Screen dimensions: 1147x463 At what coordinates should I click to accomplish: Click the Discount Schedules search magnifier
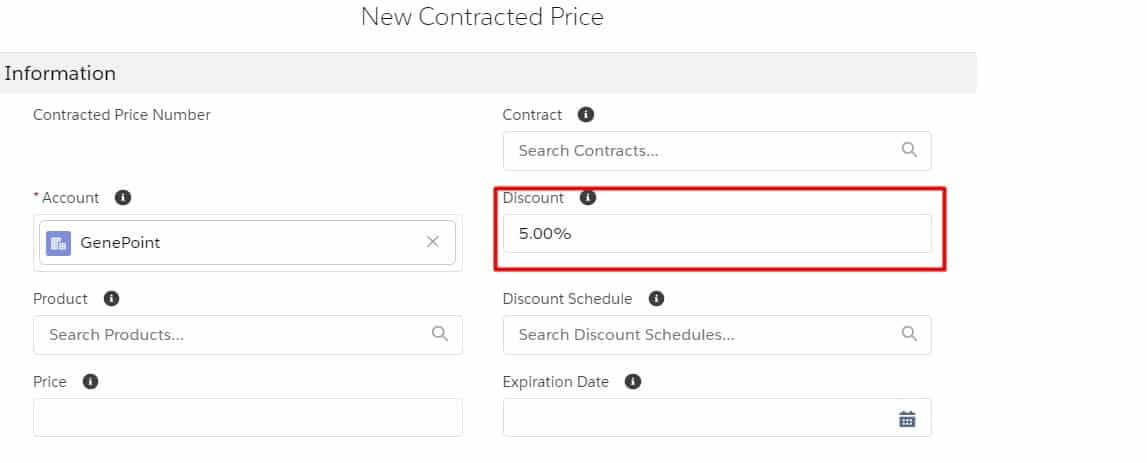pyautogui.click(x=909, y=334)
